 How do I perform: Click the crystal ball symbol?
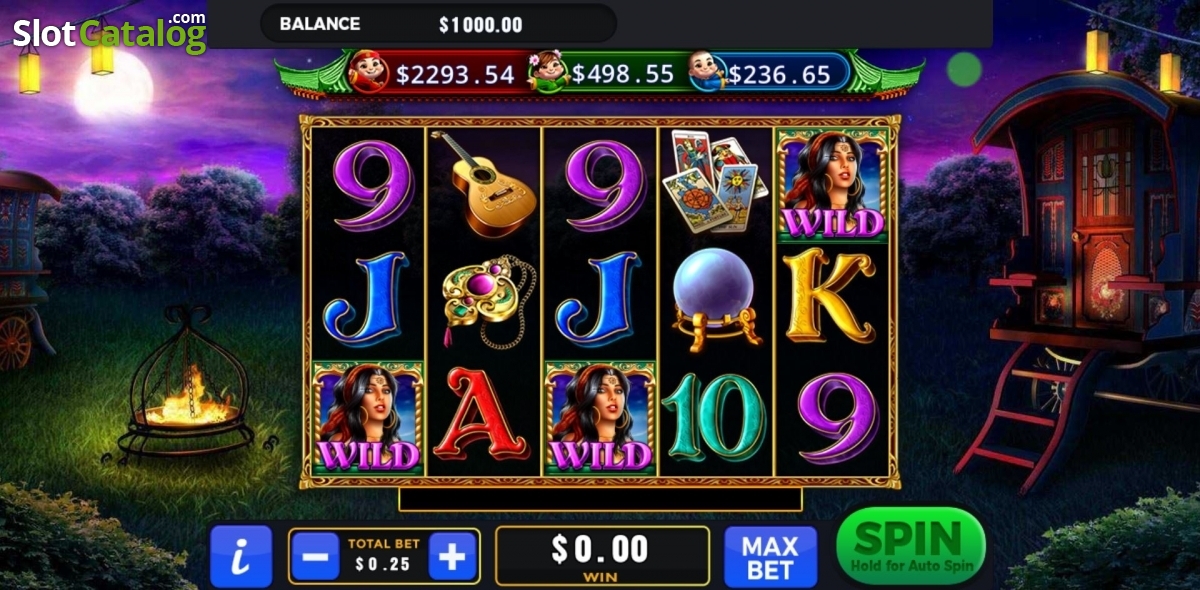click(x=715, y=300)
